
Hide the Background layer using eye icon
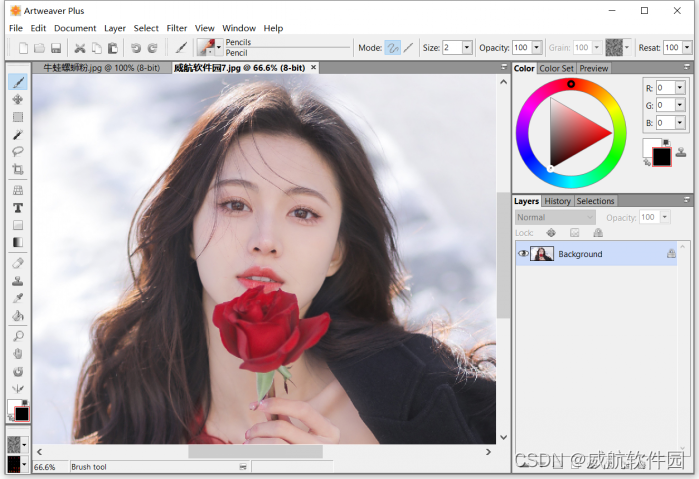point(523,254)
